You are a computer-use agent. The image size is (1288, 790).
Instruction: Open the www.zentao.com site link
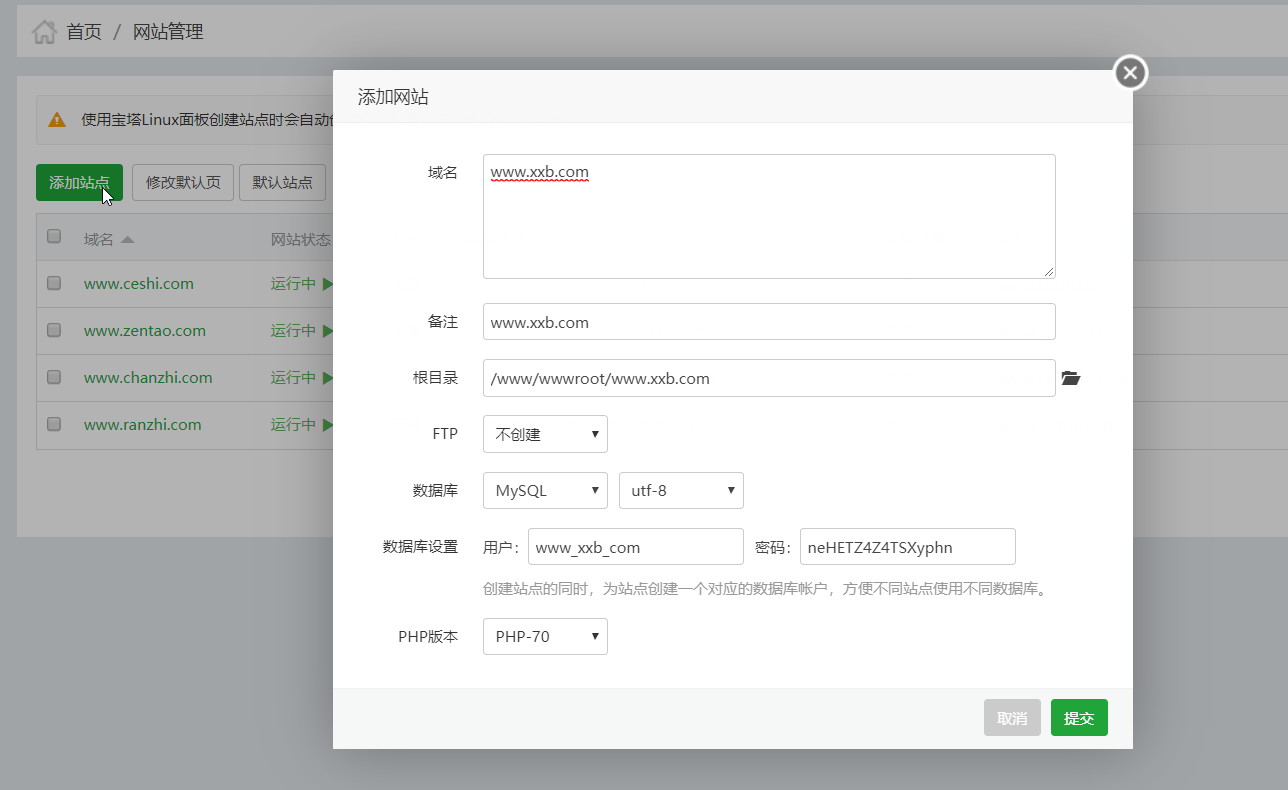[x=145, y=331]
